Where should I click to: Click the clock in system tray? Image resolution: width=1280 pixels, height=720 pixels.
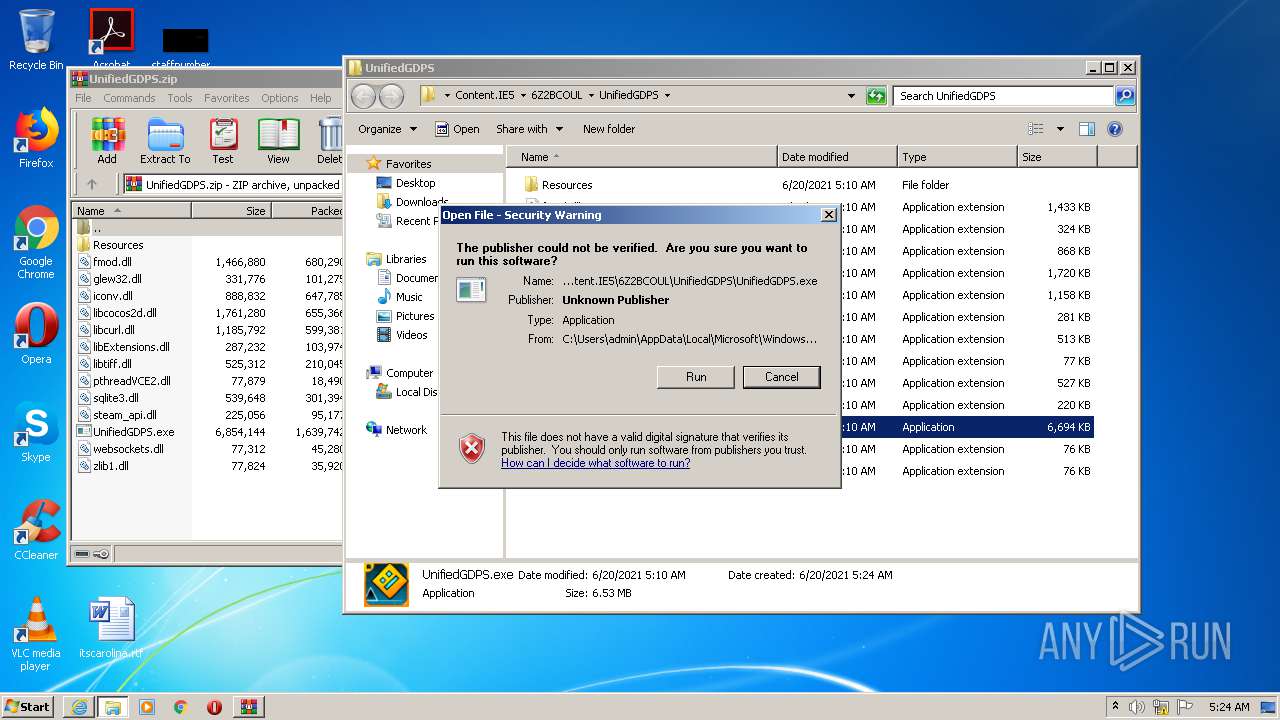click(1229, 707)
